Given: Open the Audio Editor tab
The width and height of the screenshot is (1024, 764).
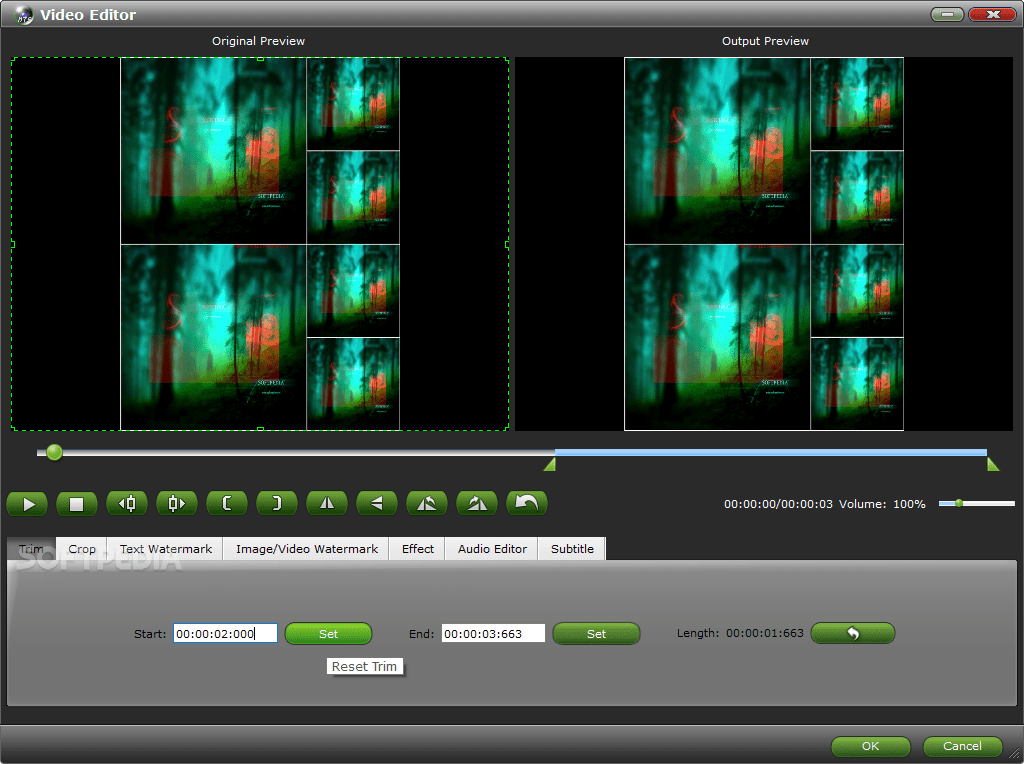Looking at the screenshot, I should coord(492,549).
